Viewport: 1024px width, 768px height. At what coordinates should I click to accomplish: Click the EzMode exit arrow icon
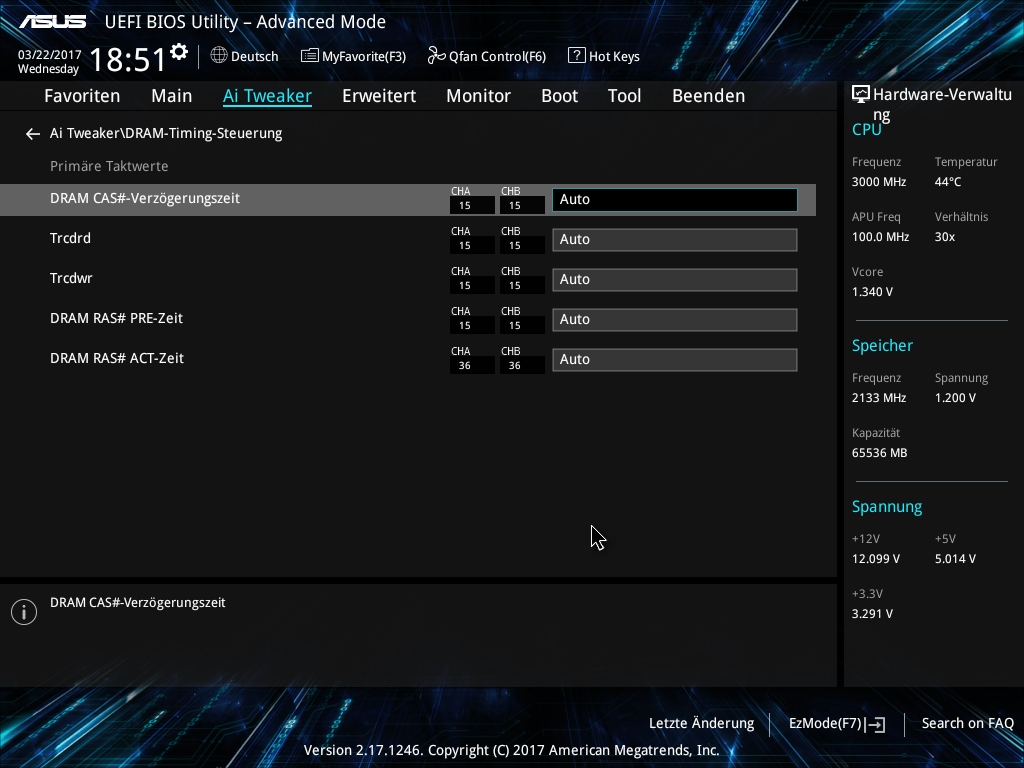877,724
